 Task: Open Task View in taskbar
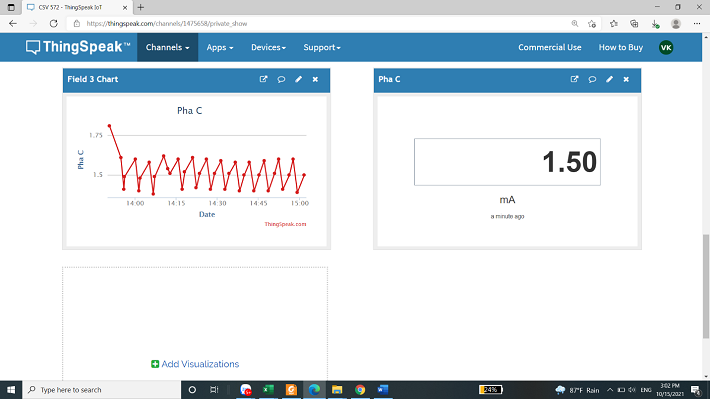(x=214, y=389)
